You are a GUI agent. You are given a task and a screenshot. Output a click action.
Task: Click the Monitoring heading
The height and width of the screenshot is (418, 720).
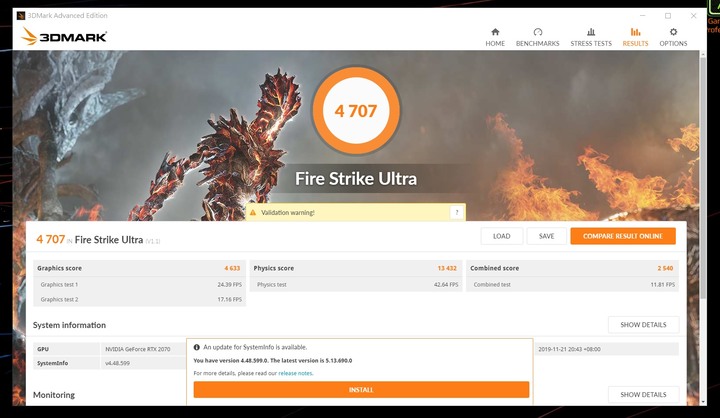54,395
